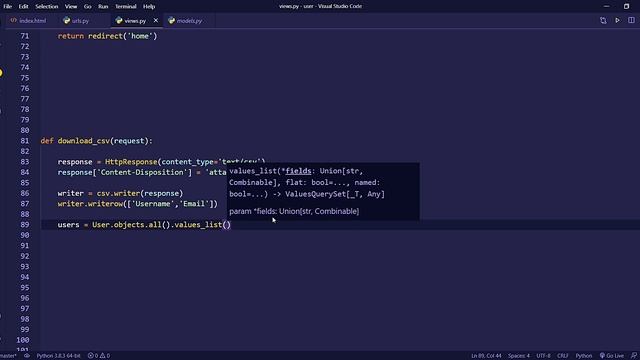
Task: Click line number 71 in the gutter
Action: pyautogui.click(x=24, y=36)
